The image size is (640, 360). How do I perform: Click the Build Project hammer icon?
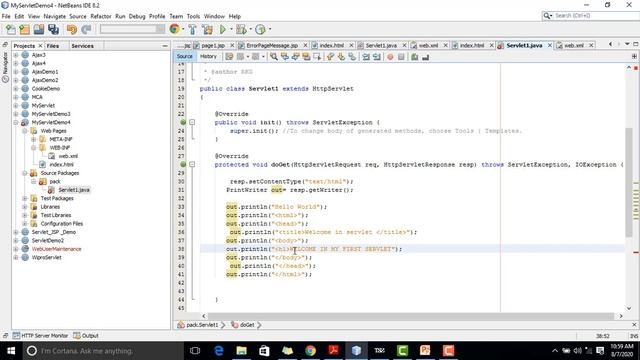pos(192,29)
